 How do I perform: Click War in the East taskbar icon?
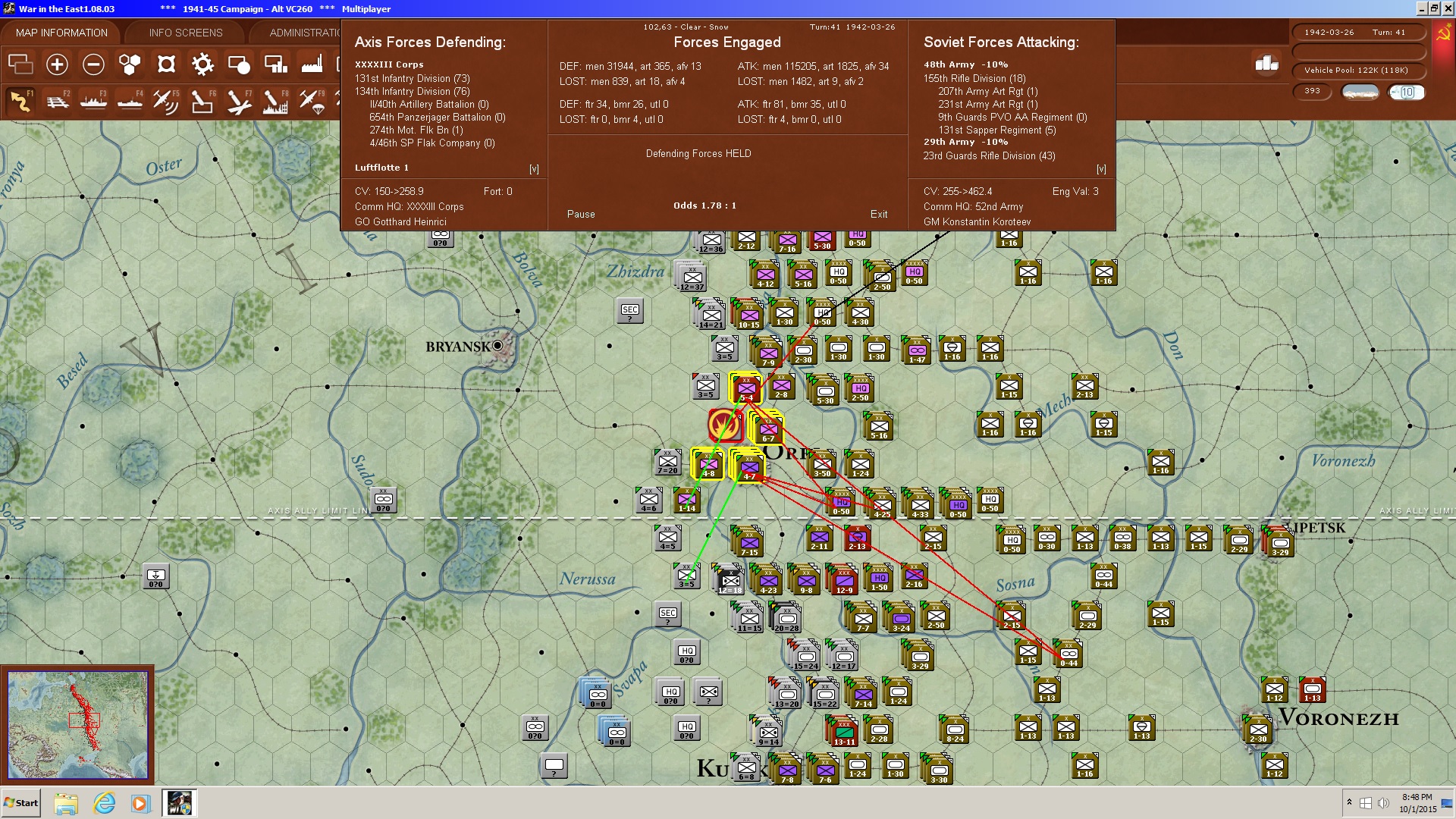pos(180,803)
